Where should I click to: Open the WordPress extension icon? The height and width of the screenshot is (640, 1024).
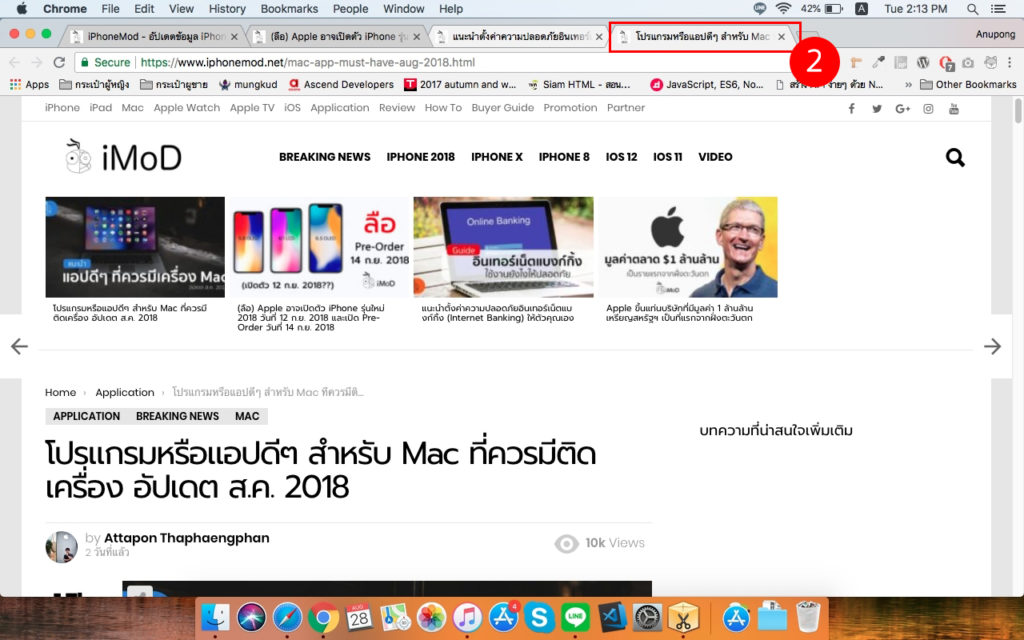pos(924,61)
